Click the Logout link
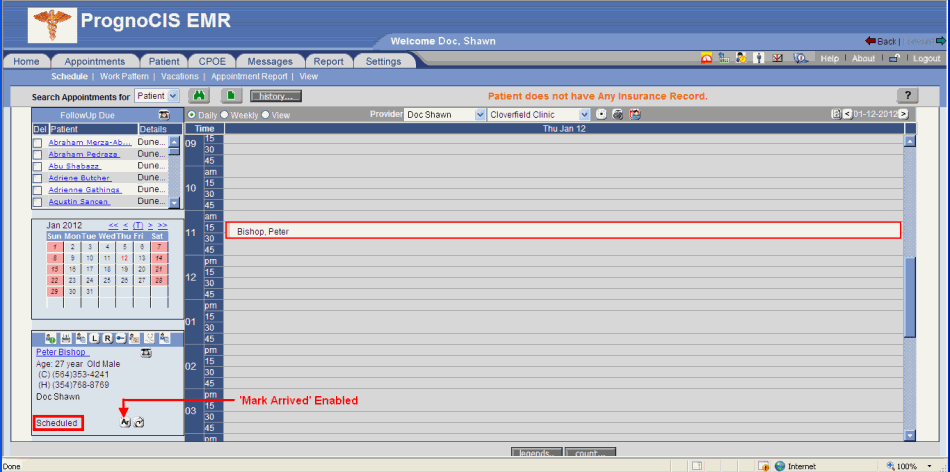The height and width of the screenshot is (472, 950). (926, 59)
